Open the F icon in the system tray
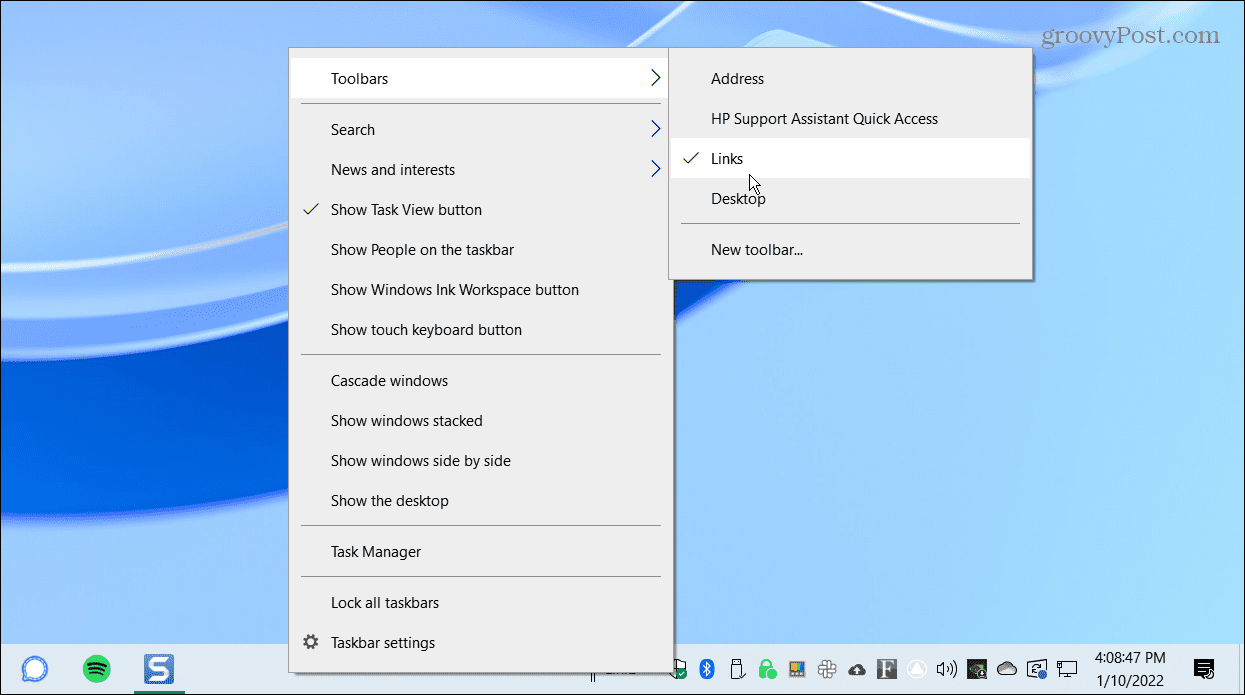Viewport: 1245px width, 695px height. pyautogui.click(x=886, y=669)
